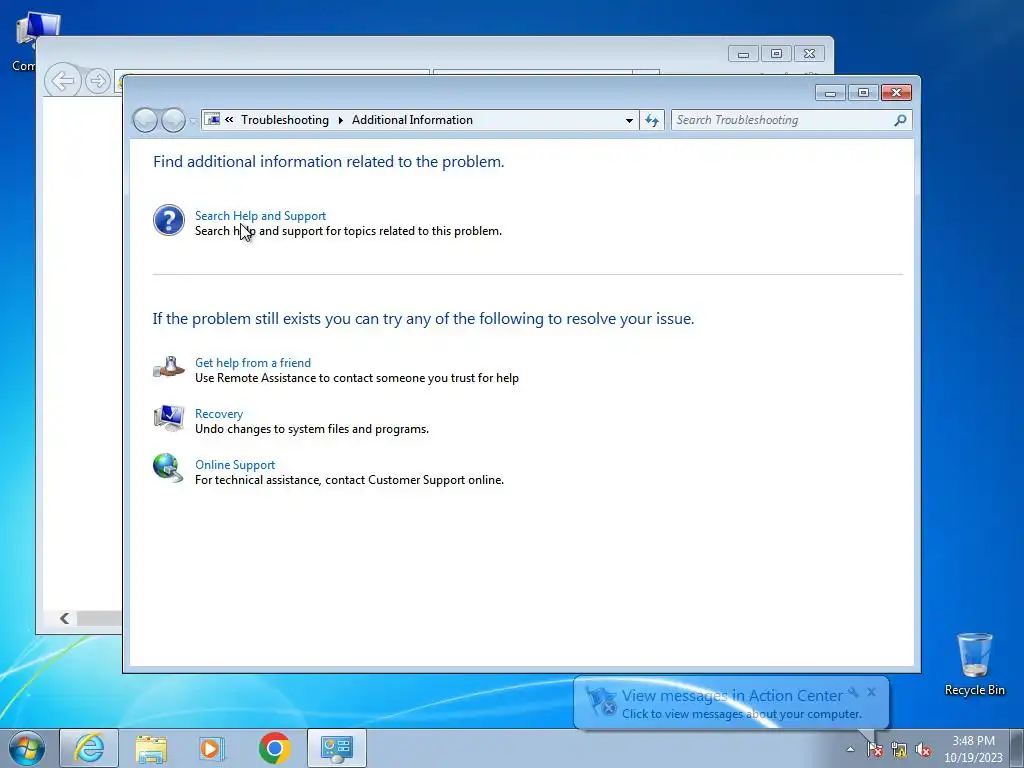
Task: Click the Troubleshooting breadcrumb in address bar
Action: click(x=285, y=120)
